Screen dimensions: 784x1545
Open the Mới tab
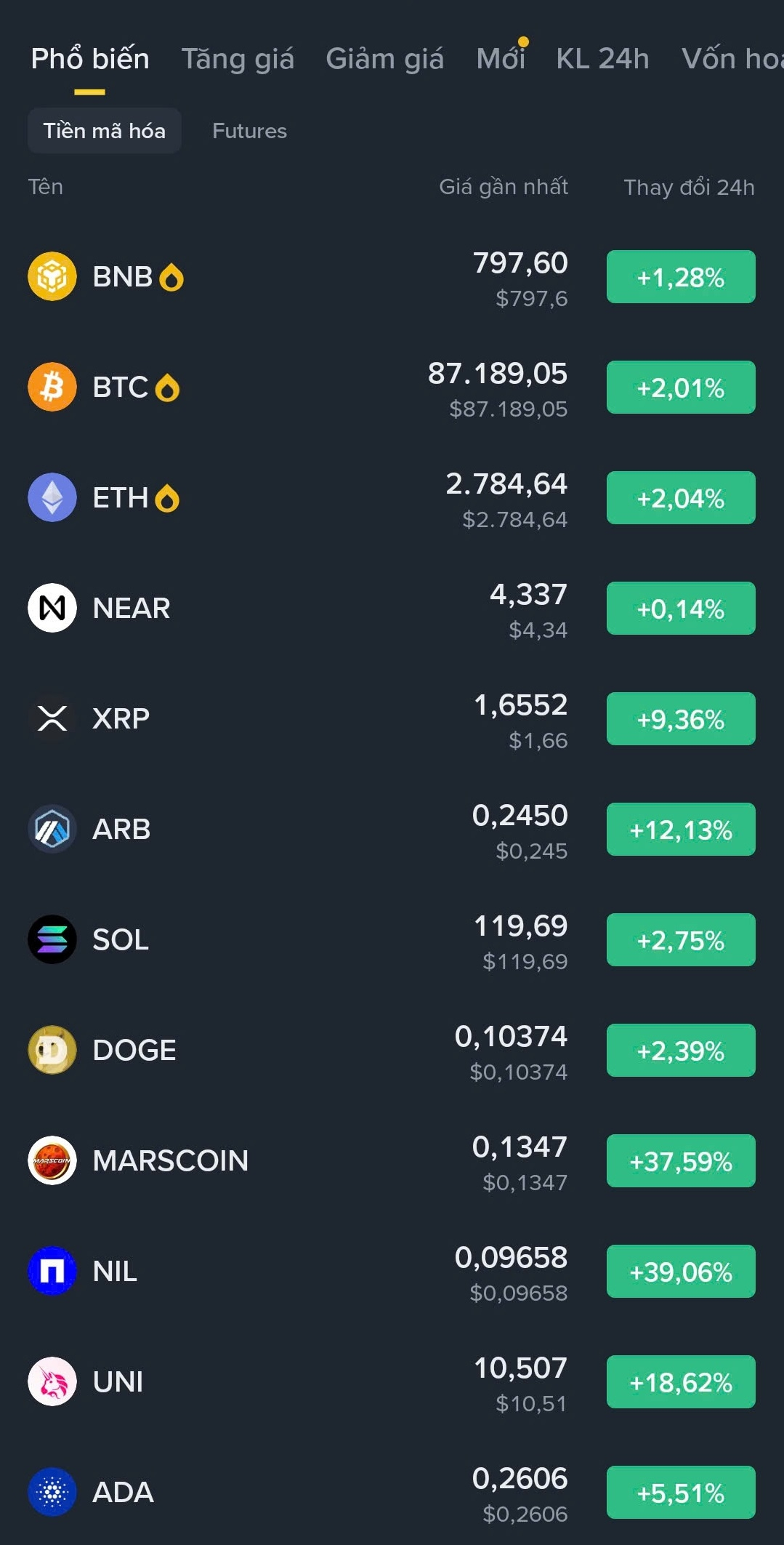click(501, 59)
